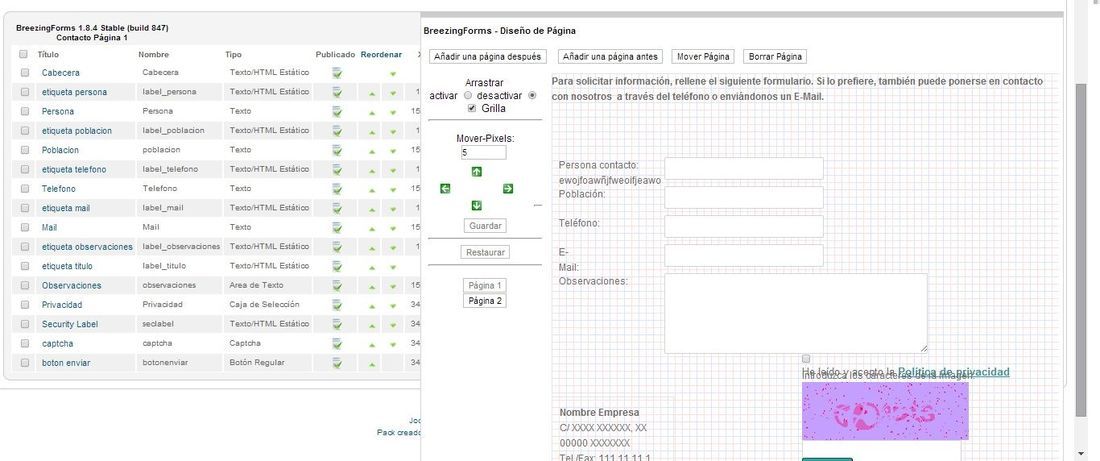Image resolution: width=1100 pixels, height=461 pixels.
Task: Check the Privacidad row checkbox
Action: coord(25,305)
